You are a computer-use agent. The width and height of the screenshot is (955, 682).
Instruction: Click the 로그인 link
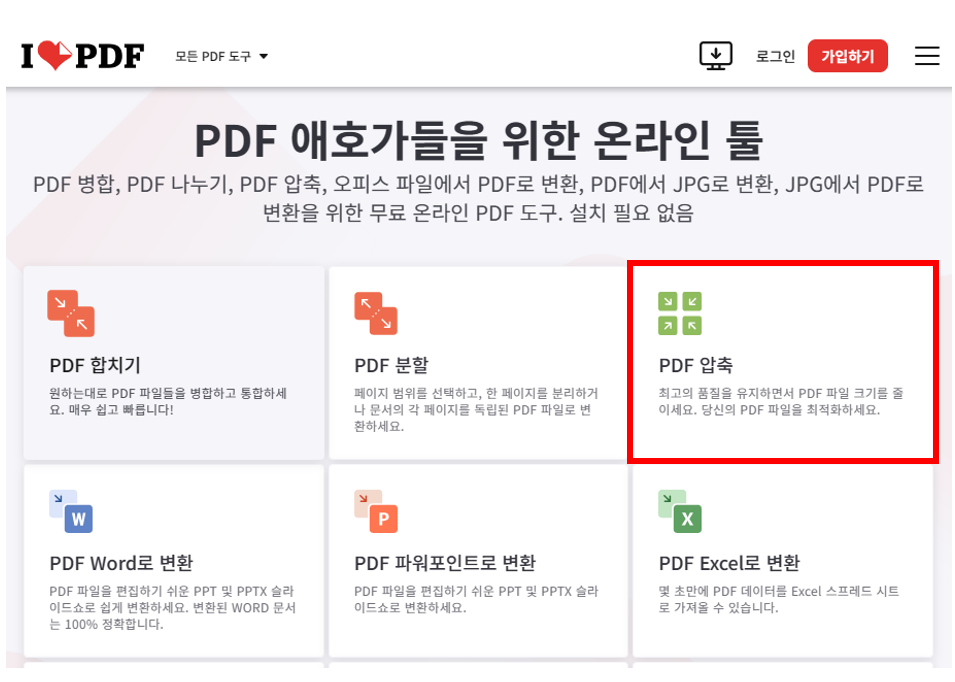[775, 56]
